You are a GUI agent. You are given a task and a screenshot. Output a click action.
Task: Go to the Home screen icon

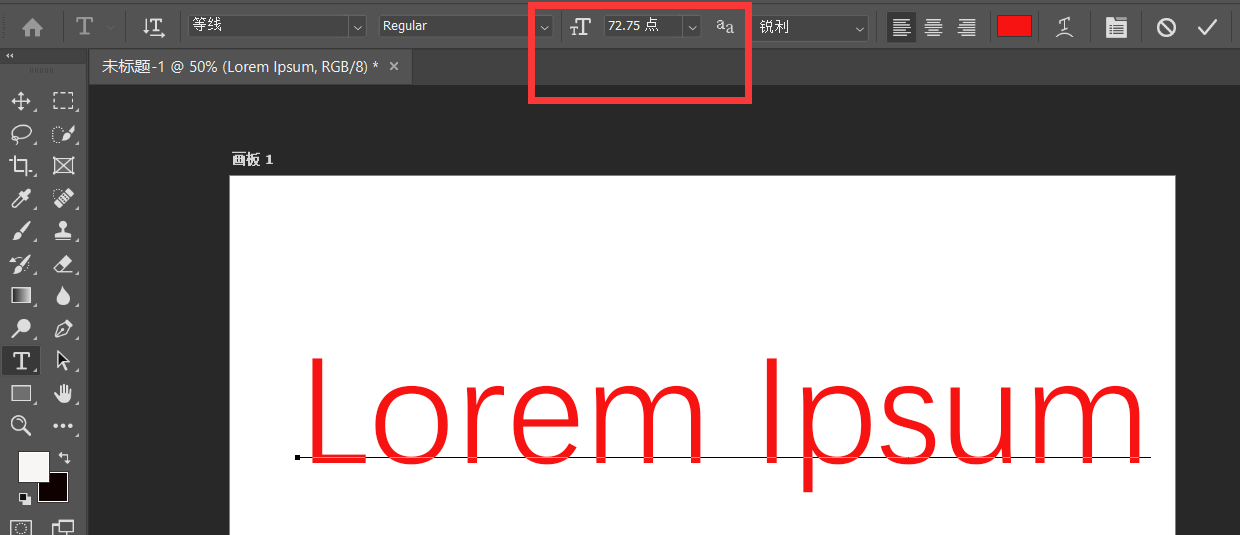(x=32, y=27)
